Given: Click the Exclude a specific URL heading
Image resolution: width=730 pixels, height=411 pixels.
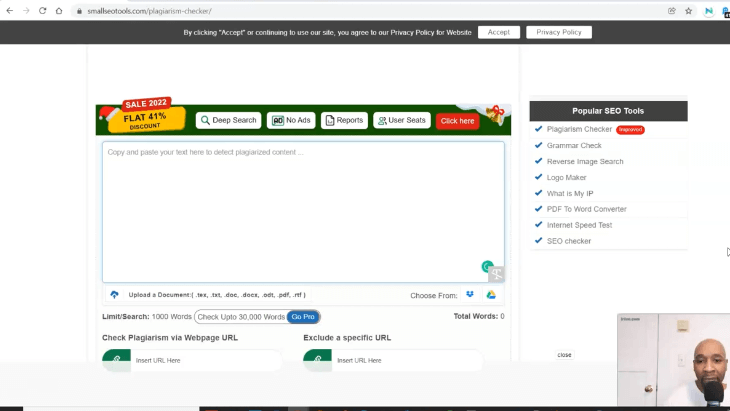Looking at the screenshot, I should coord(347,337).
